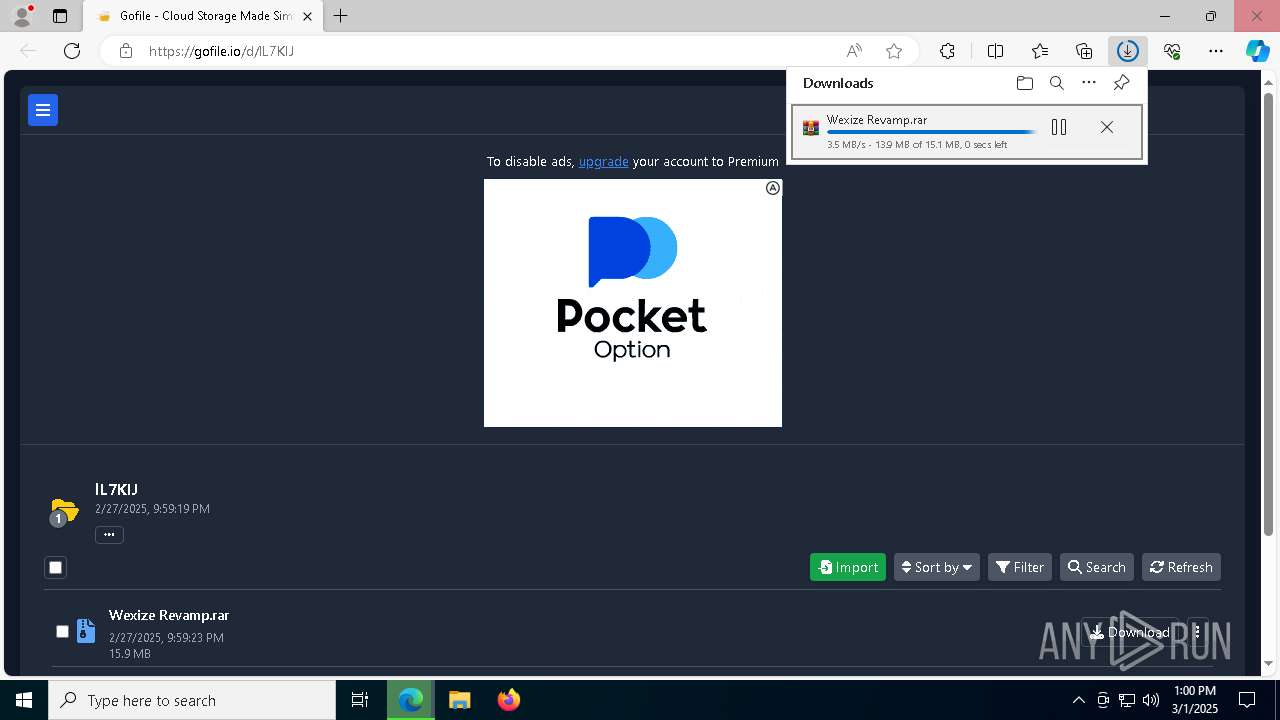This screenshot has width=1280, height=720.
Task: Select the Wexize Revamp.rar checkbox
Action: (62, 631)
